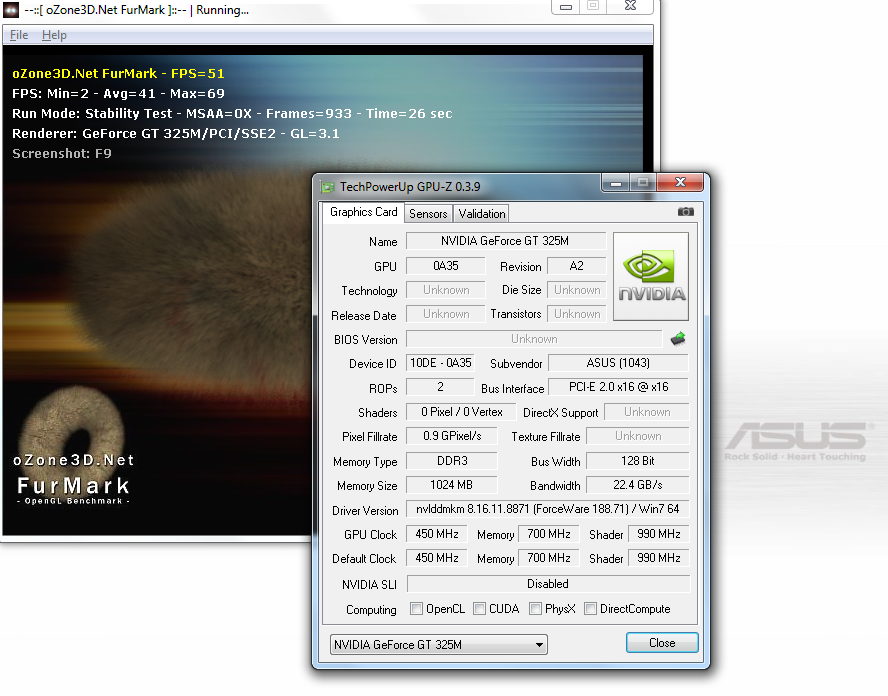Switch to the Validation tab
Image resolution: width=888 pixels, height=696 pixels.
point(481,214)
